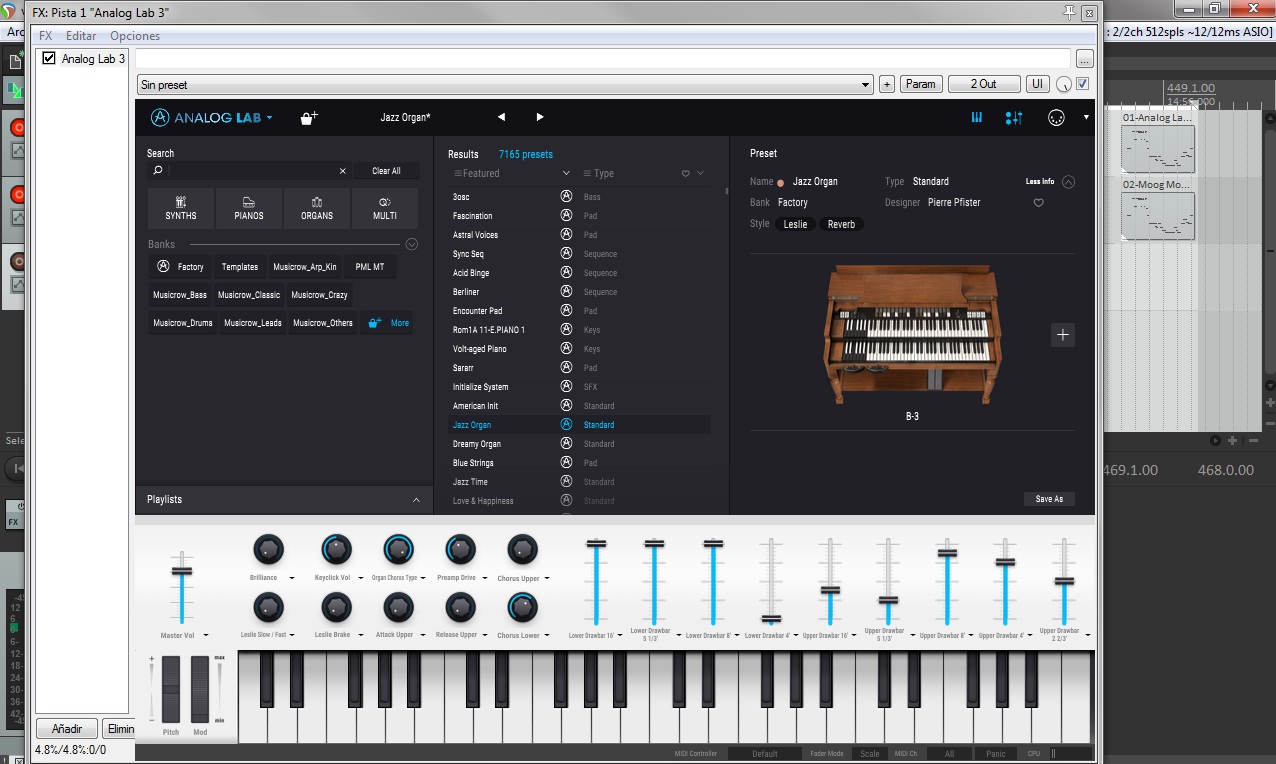
Task: Filter presets by MULTI category
Action: [x=385, y=208]
